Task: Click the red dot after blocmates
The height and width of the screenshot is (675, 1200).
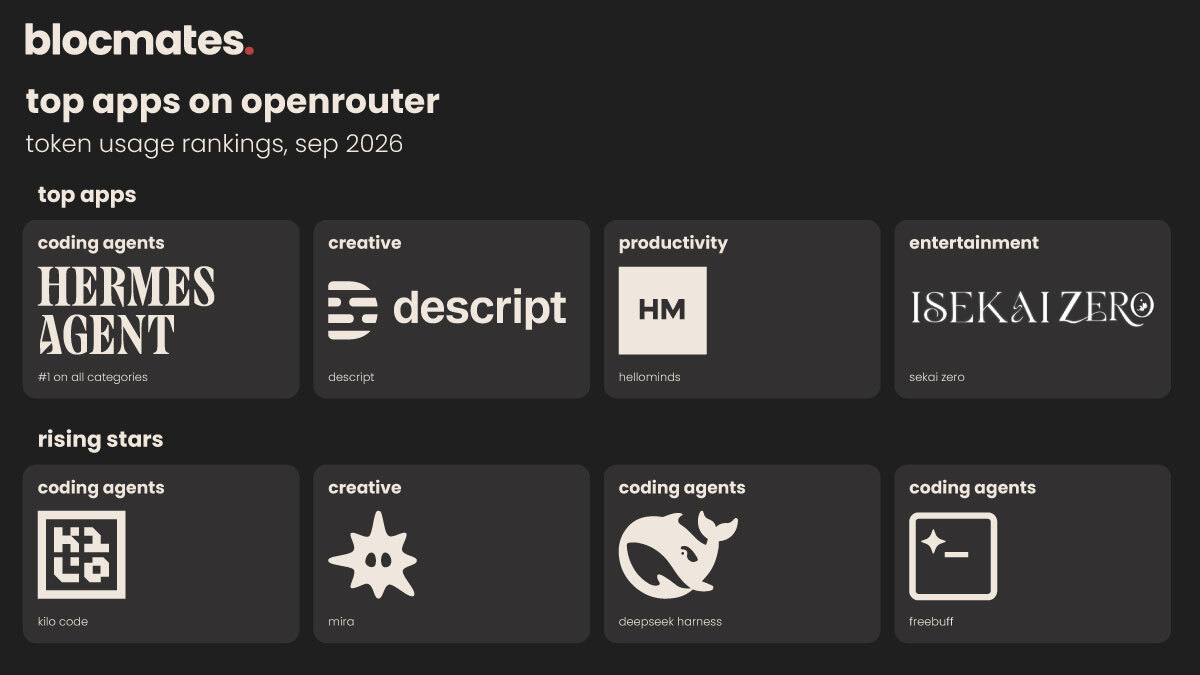Action: point(249,50)
